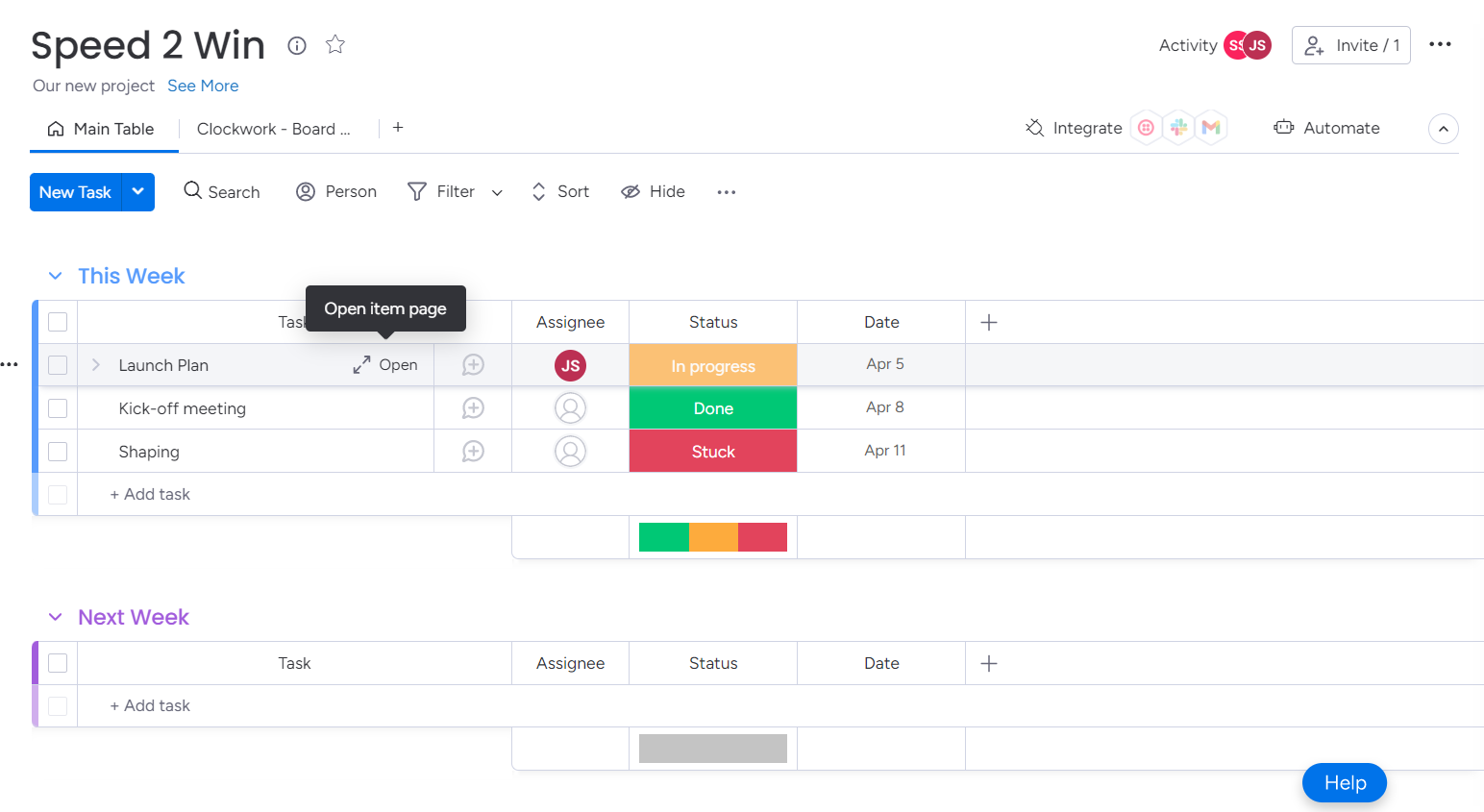1484x812 pixels.
Task: Click the empty assignee avatar for Shaping
Action: pyautogui.click(x=570, y=452)
